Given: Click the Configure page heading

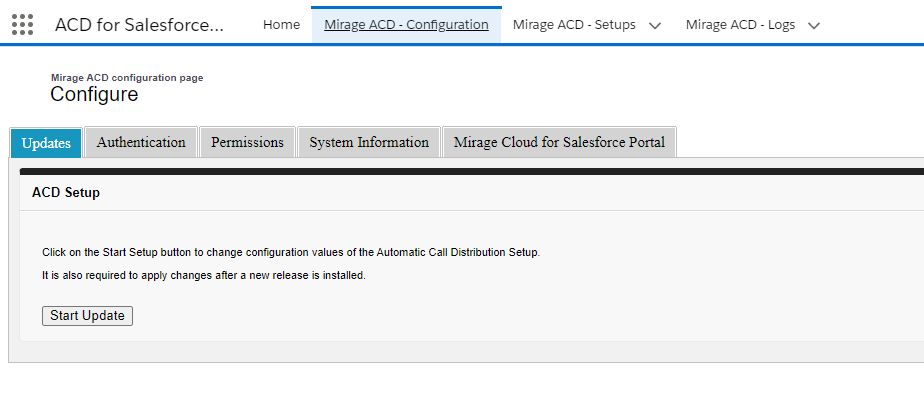Looking at the screenshot, I should 94,94.
